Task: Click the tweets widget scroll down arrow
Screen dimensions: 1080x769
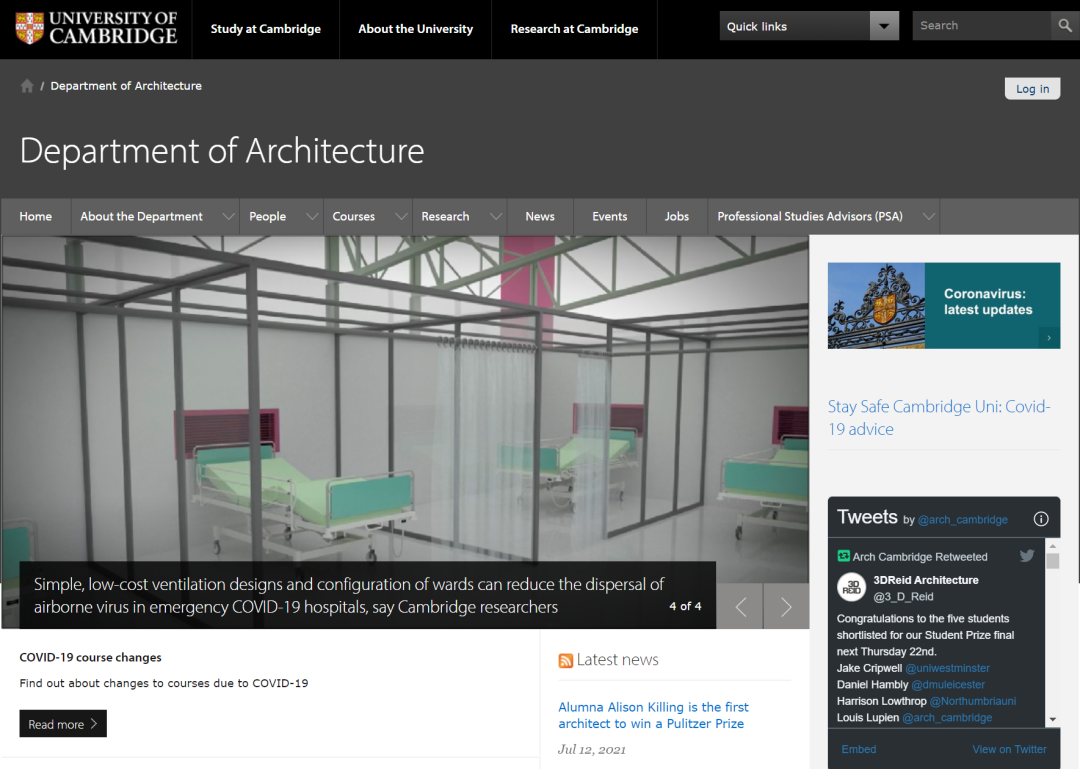Action: [x=1052, y=719]
